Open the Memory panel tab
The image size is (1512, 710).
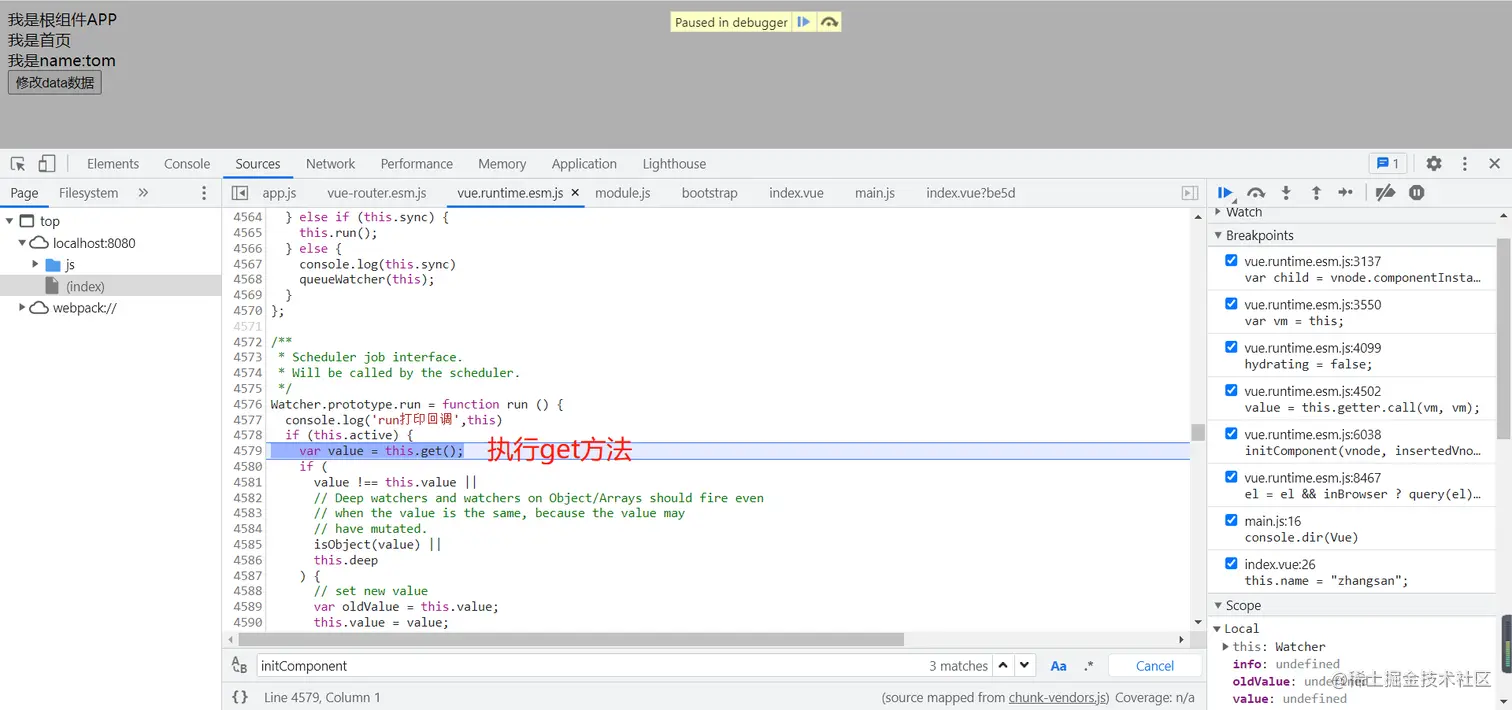coord(502,164)
